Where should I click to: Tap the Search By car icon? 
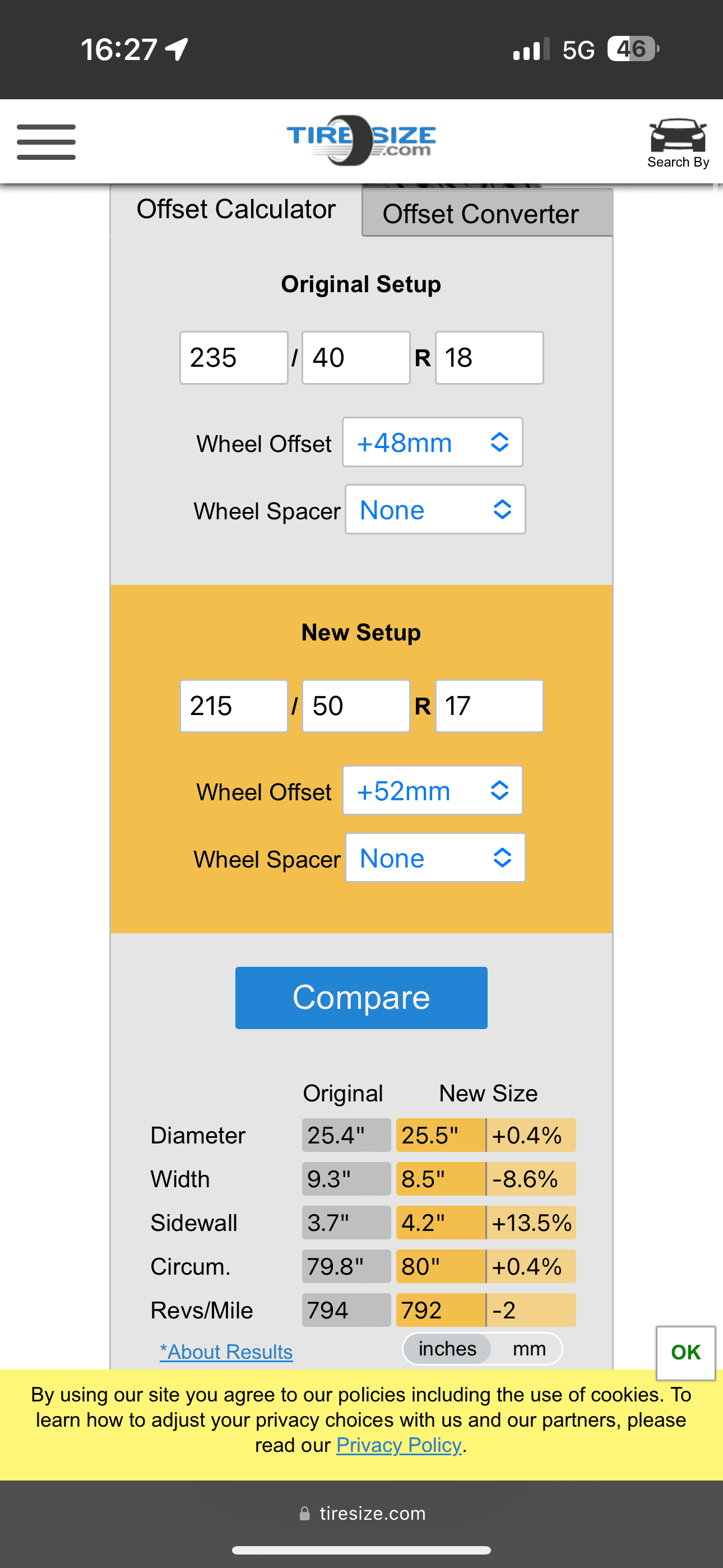(678, 142)
